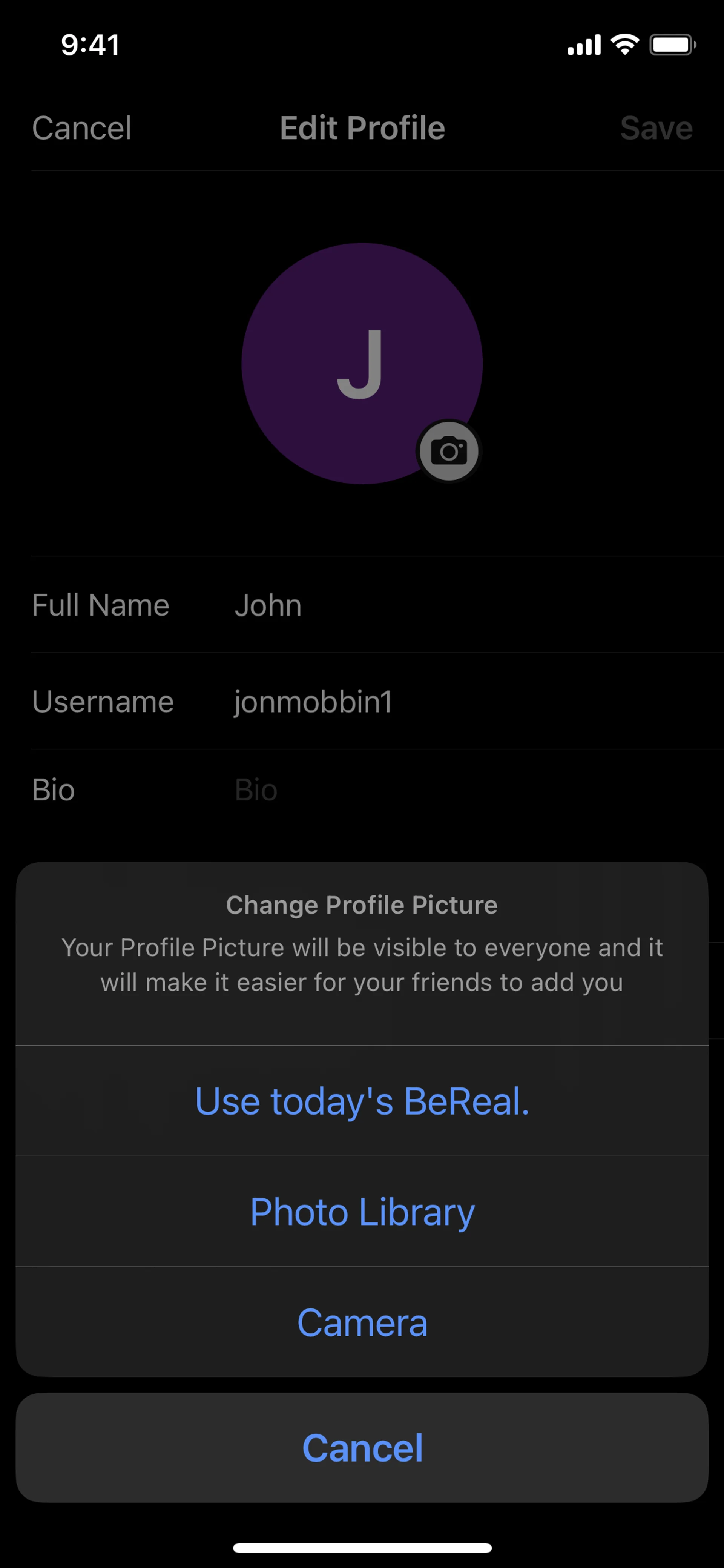Screen dimensions: 724x1568
Task: Tap the "Change Profile Picture" heading
Action: point(362,905)
